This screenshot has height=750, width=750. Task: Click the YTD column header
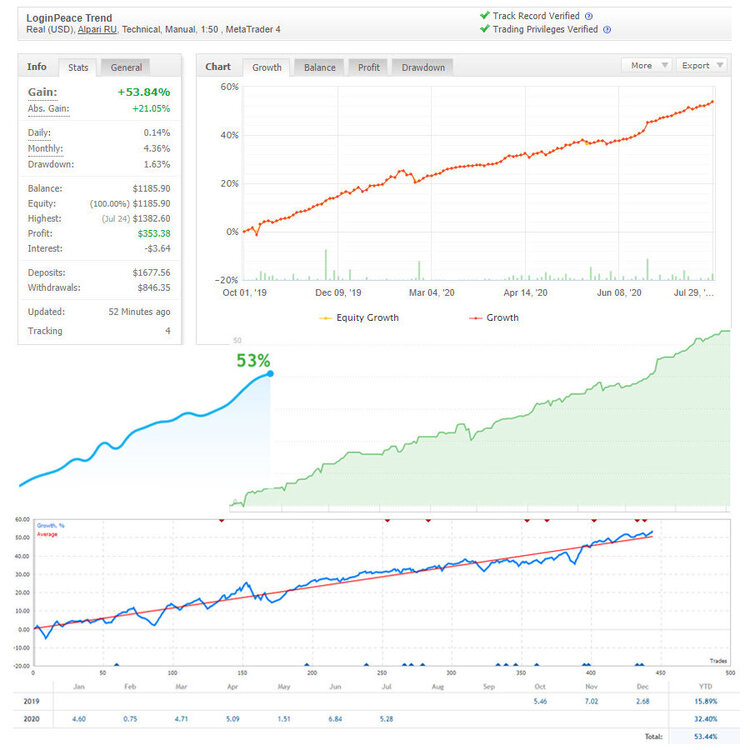(x=706, y=686)
